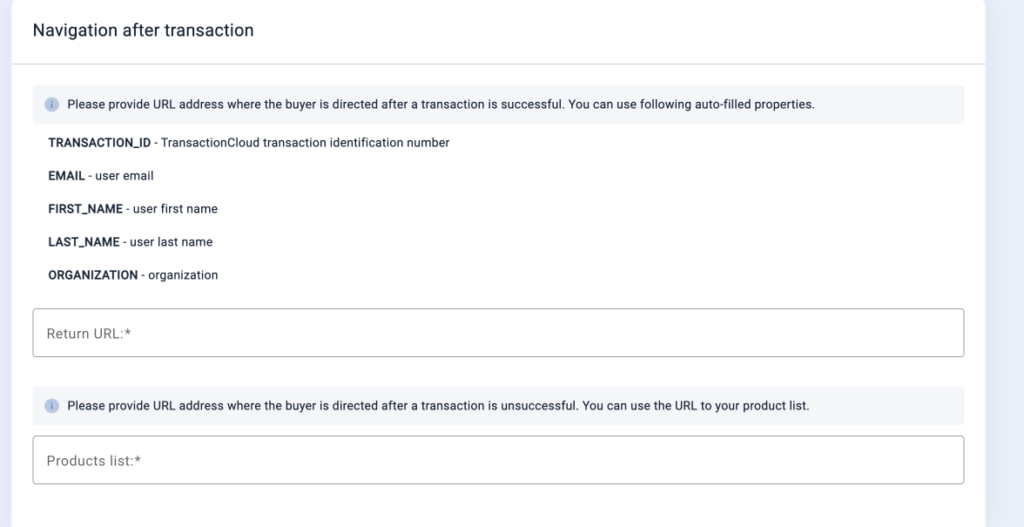Select the LAST_NAME property label
The image size is (1024, 527).
click(84, 242)
